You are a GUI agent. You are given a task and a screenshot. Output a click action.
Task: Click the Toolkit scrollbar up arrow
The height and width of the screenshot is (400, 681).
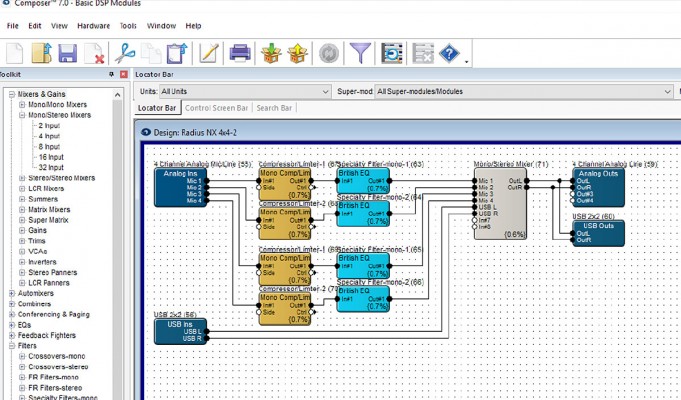coord(117,94)
